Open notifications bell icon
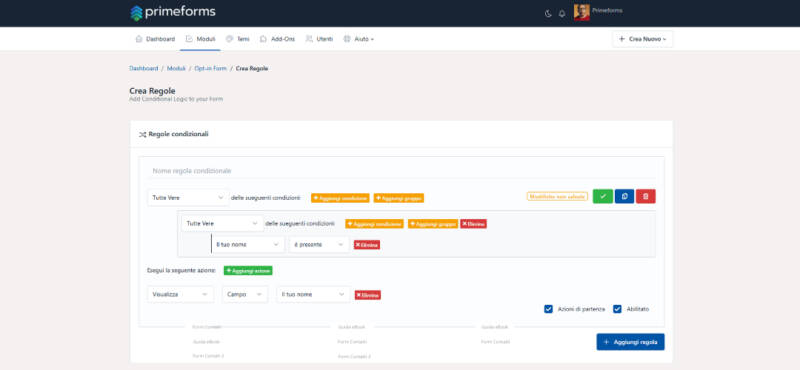The width and height of the screenshot is (800, 370). point(562,14)
